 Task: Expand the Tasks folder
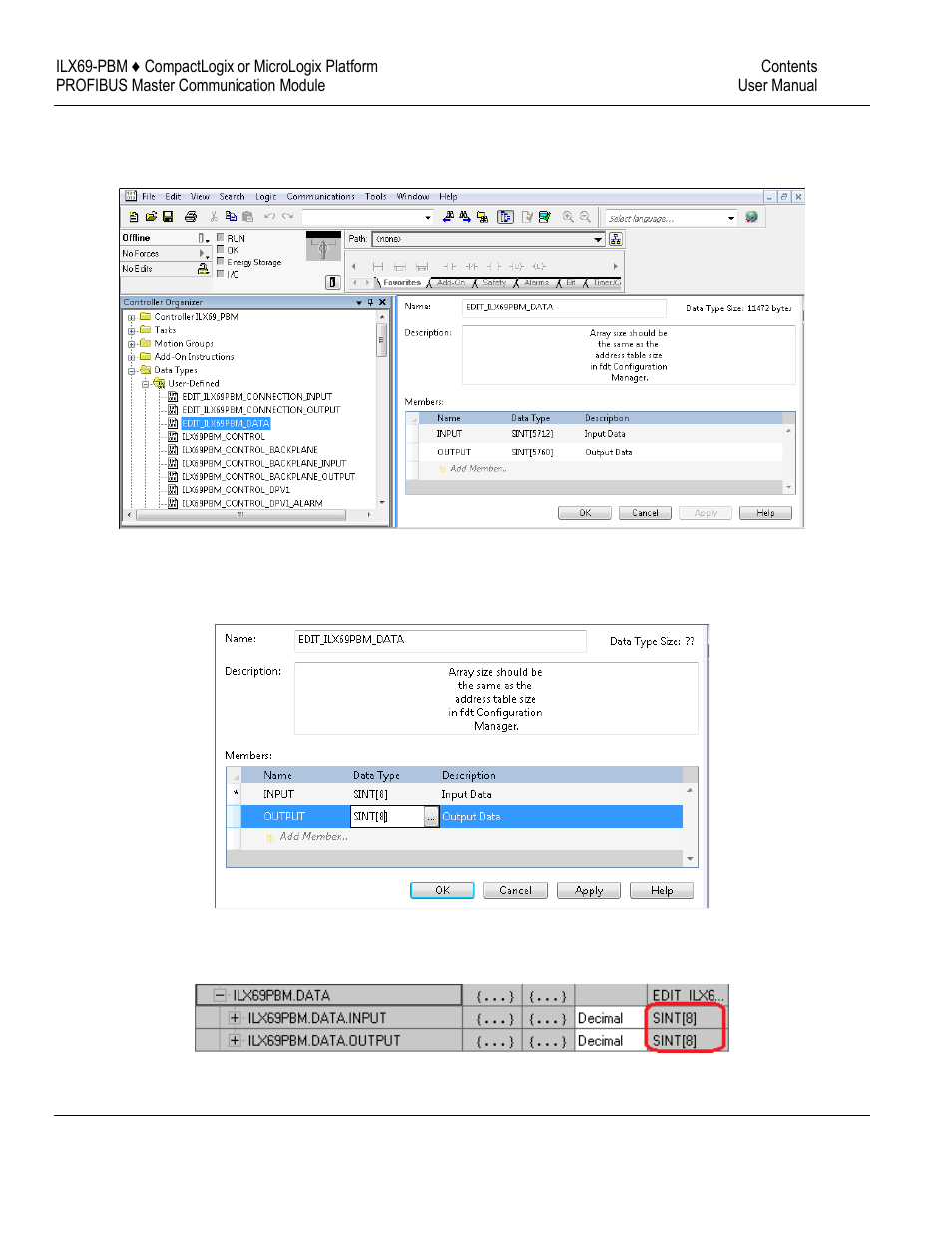click(x=131, y=331)
